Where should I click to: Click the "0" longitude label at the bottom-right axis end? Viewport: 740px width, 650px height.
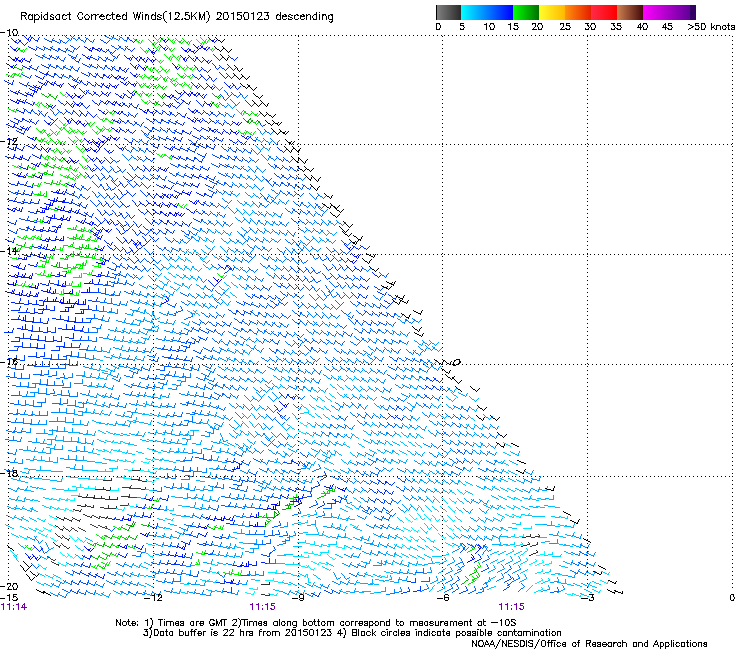[732, 598]
